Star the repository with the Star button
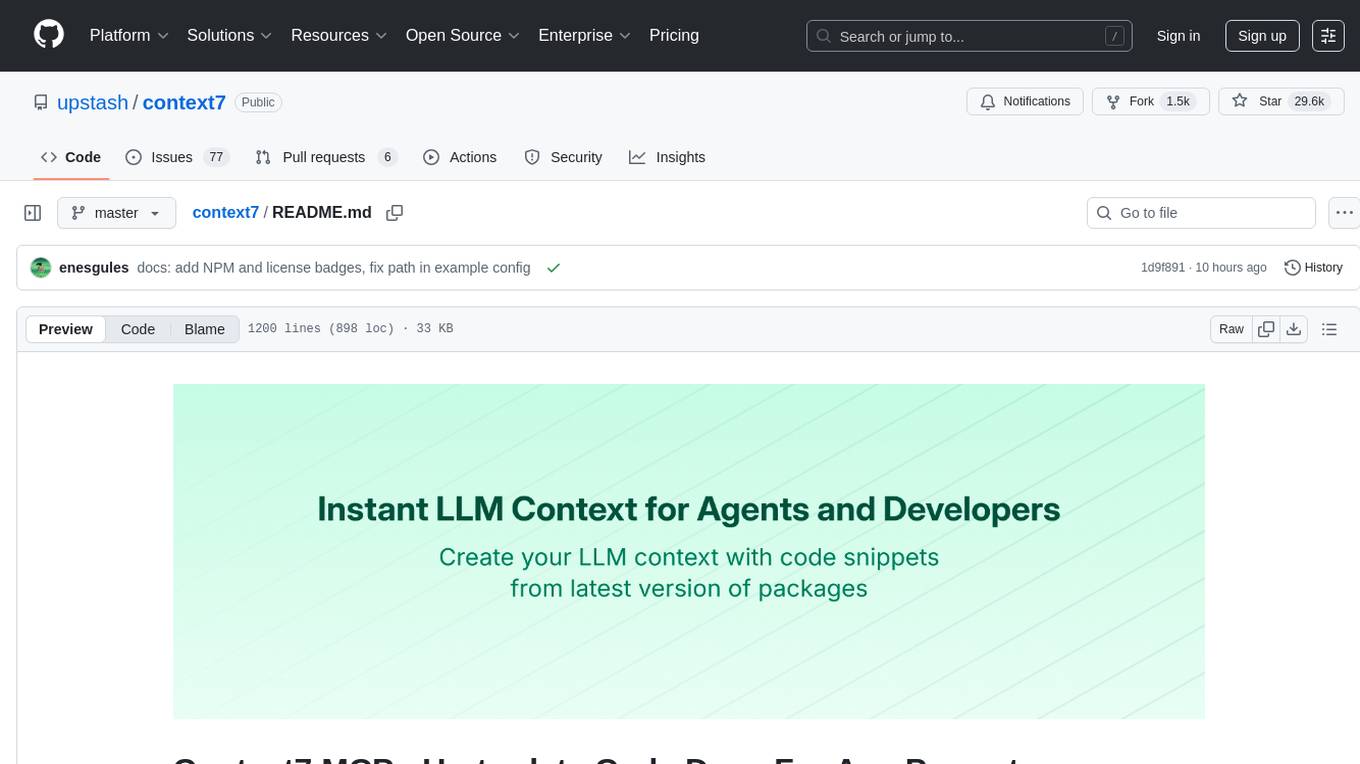 coord(1281,101)
